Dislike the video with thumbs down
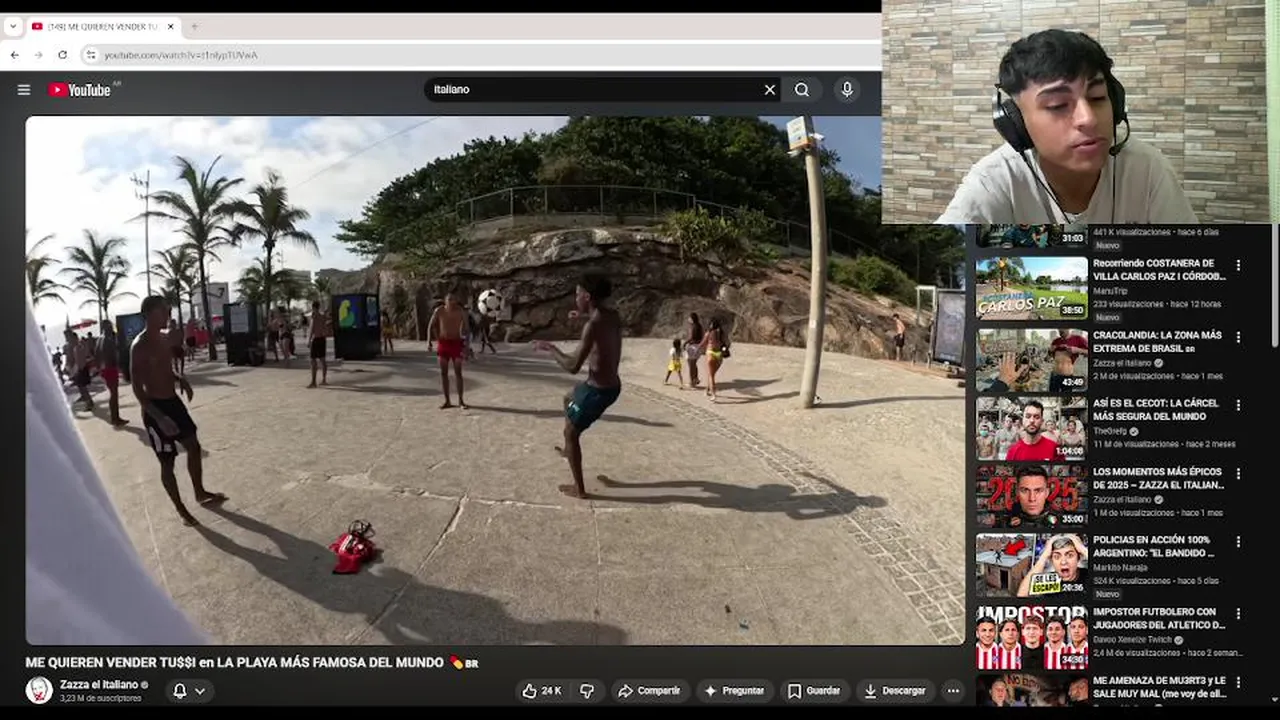Screen dimensions: 1280x720 coord(587,691)
